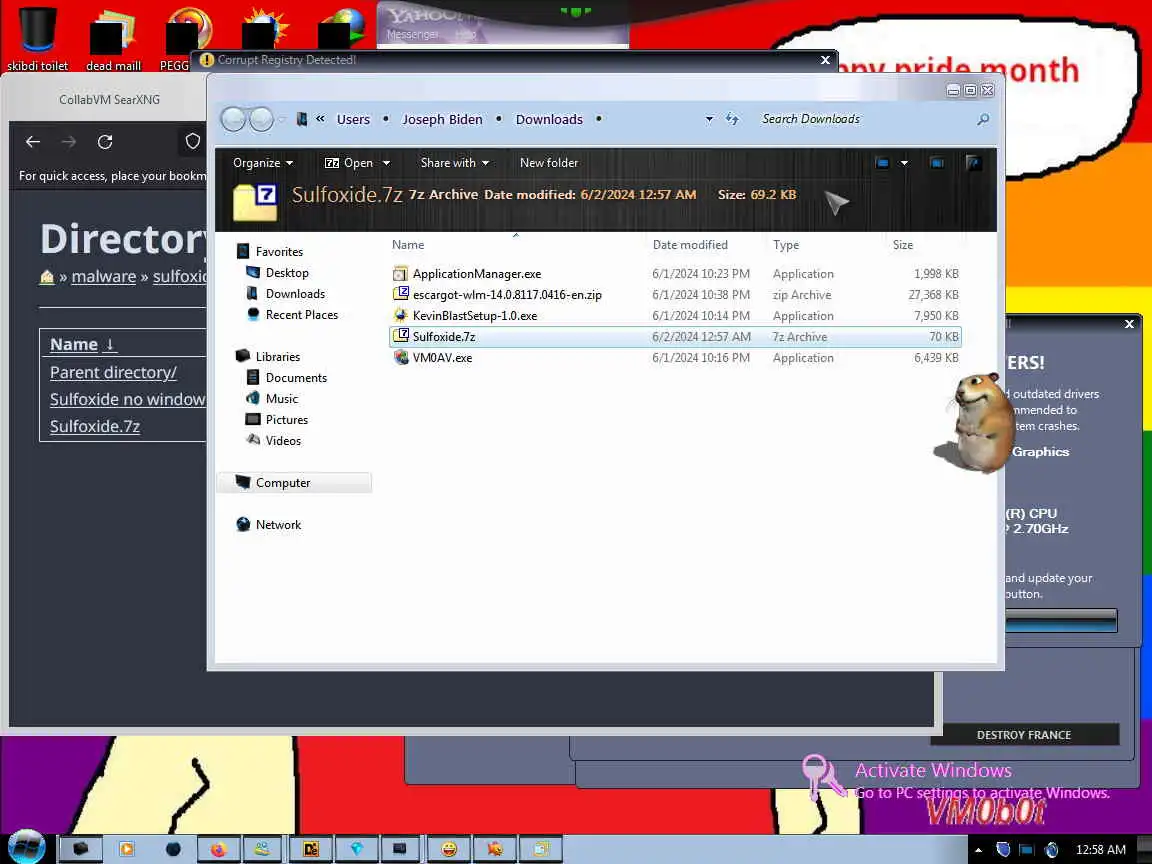Open the Music library
The image size is (1152, 864).
(x=281, y=398)
